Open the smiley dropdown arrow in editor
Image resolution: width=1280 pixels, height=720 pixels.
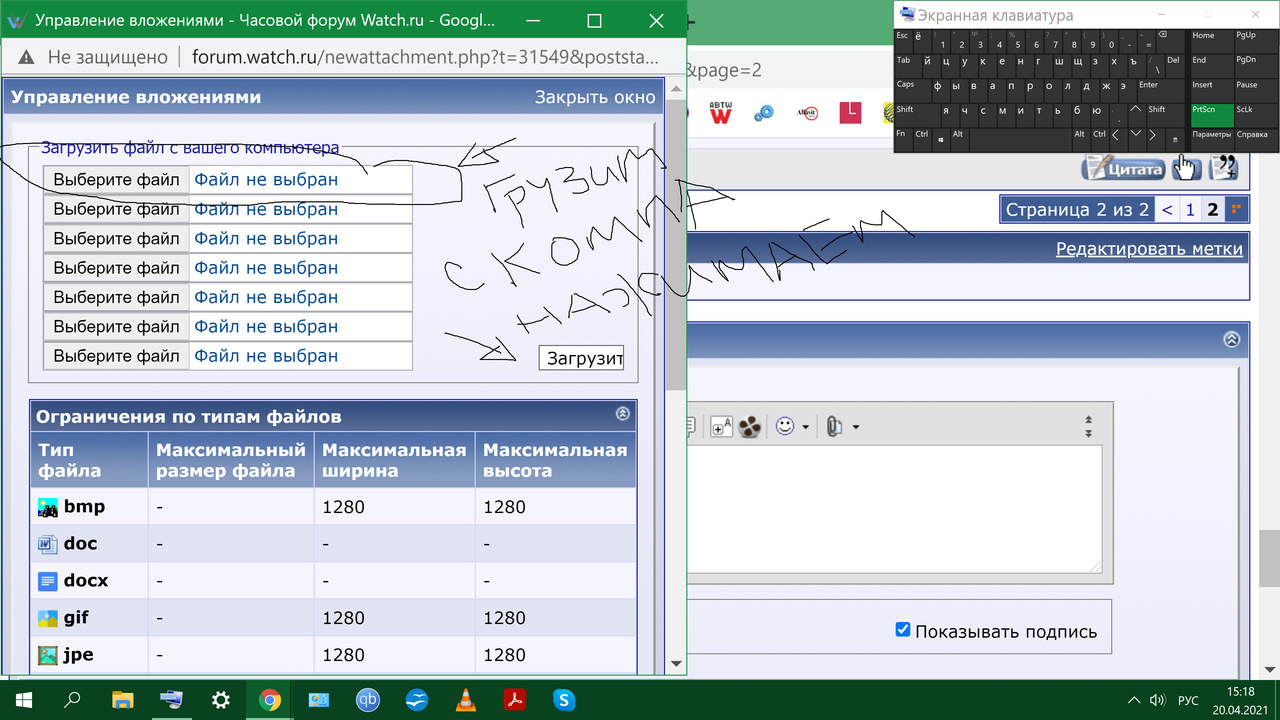[805, 428]
